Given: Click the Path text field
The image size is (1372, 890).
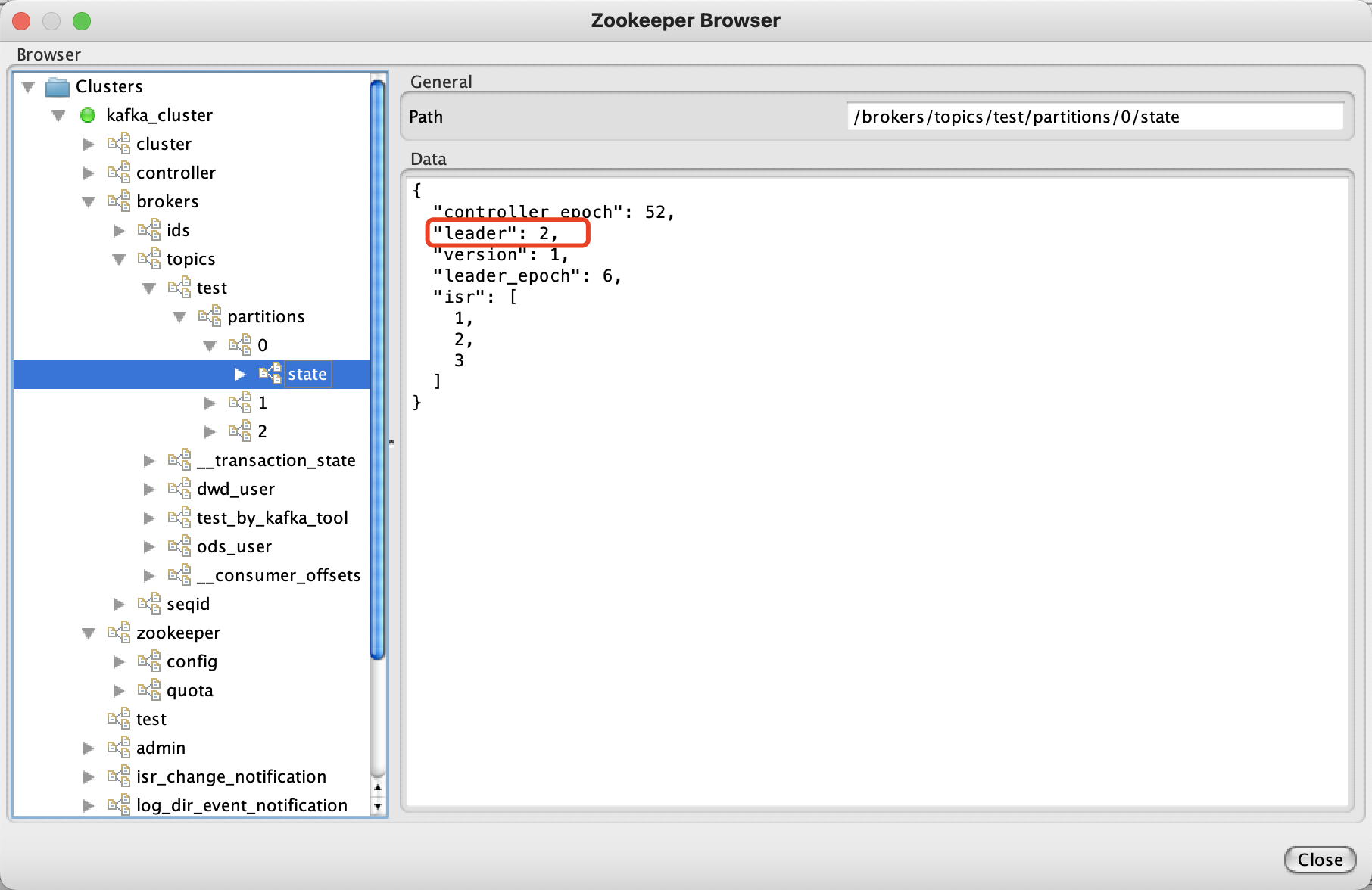Looking at the screenshot, I should [x=1094, y=117].
